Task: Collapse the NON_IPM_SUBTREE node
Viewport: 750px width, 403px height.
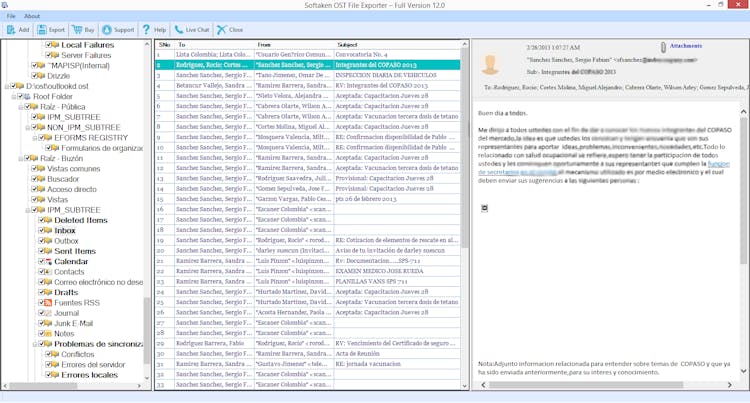Action: point(28,128)
